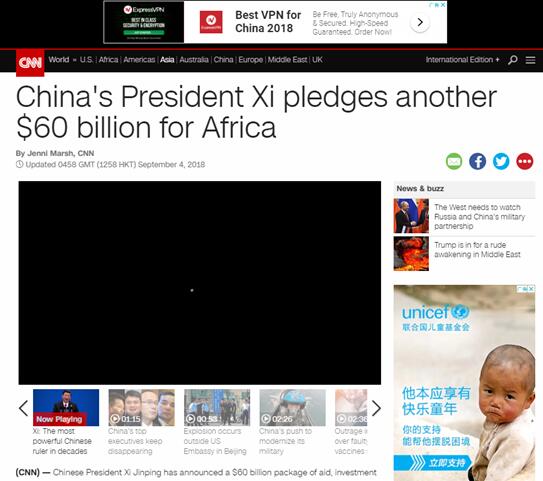The height and width of the screenshot is (481, 543).
Task: Open Africa section in navigation
Action: pos(108,60)
